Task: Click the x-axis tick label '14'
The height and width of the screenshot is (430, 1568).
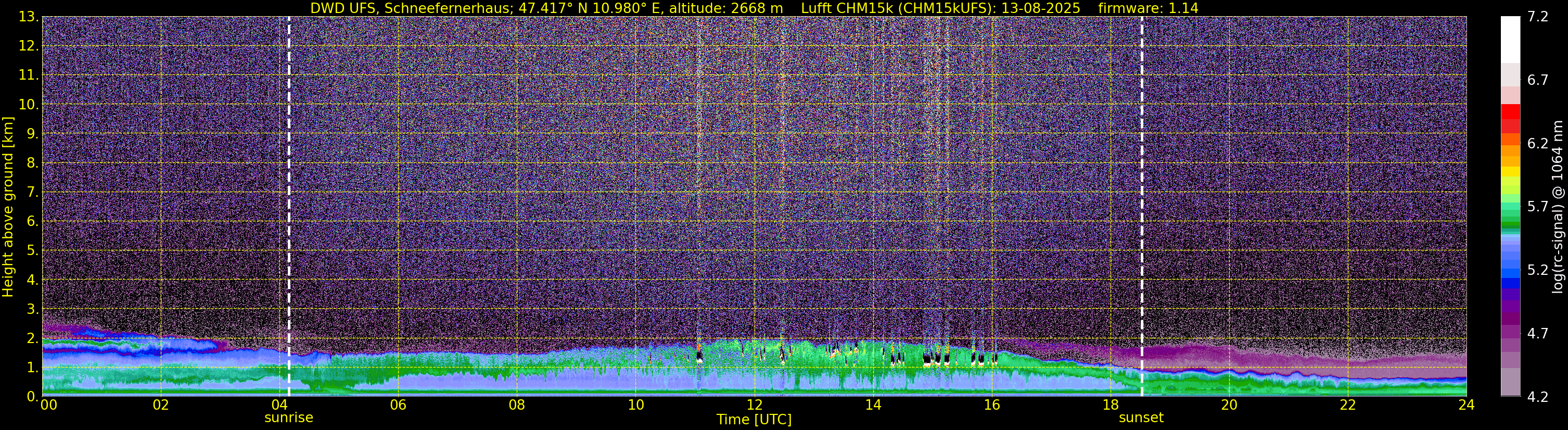Action: tap(873, 405)
